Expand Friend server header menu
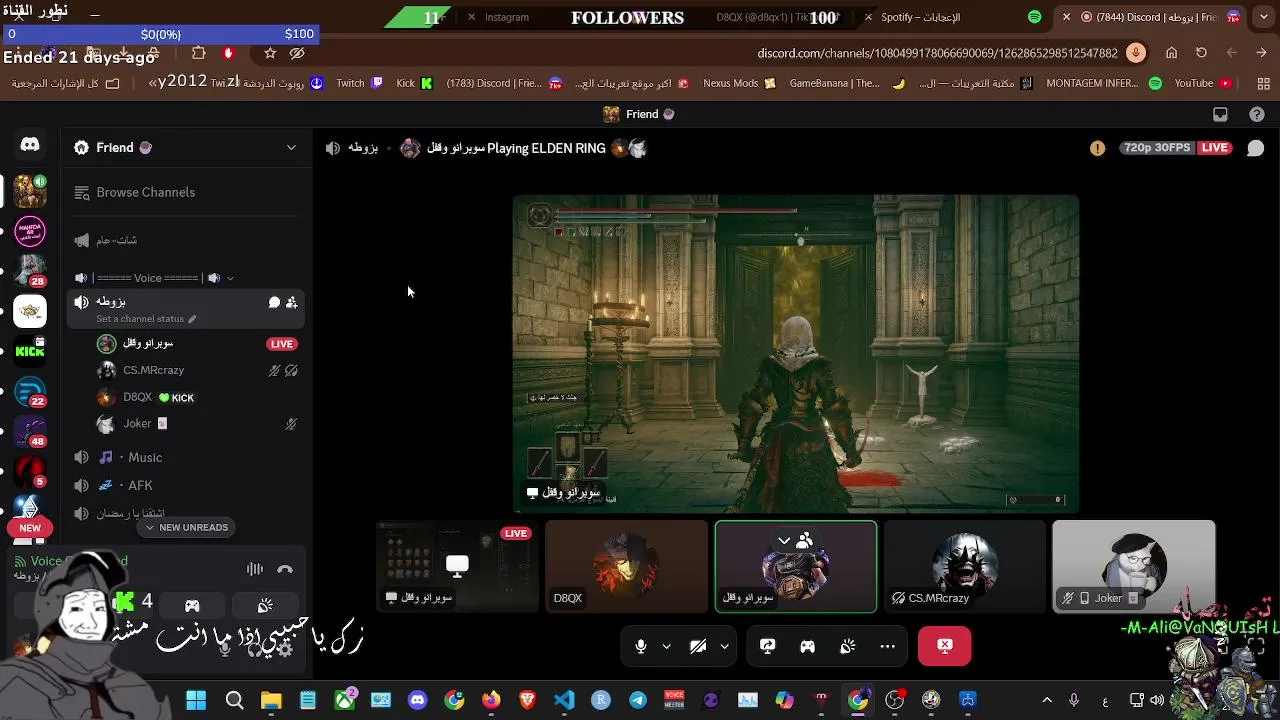The width and height of the screenshot is (1280, 720). (291, 148)
